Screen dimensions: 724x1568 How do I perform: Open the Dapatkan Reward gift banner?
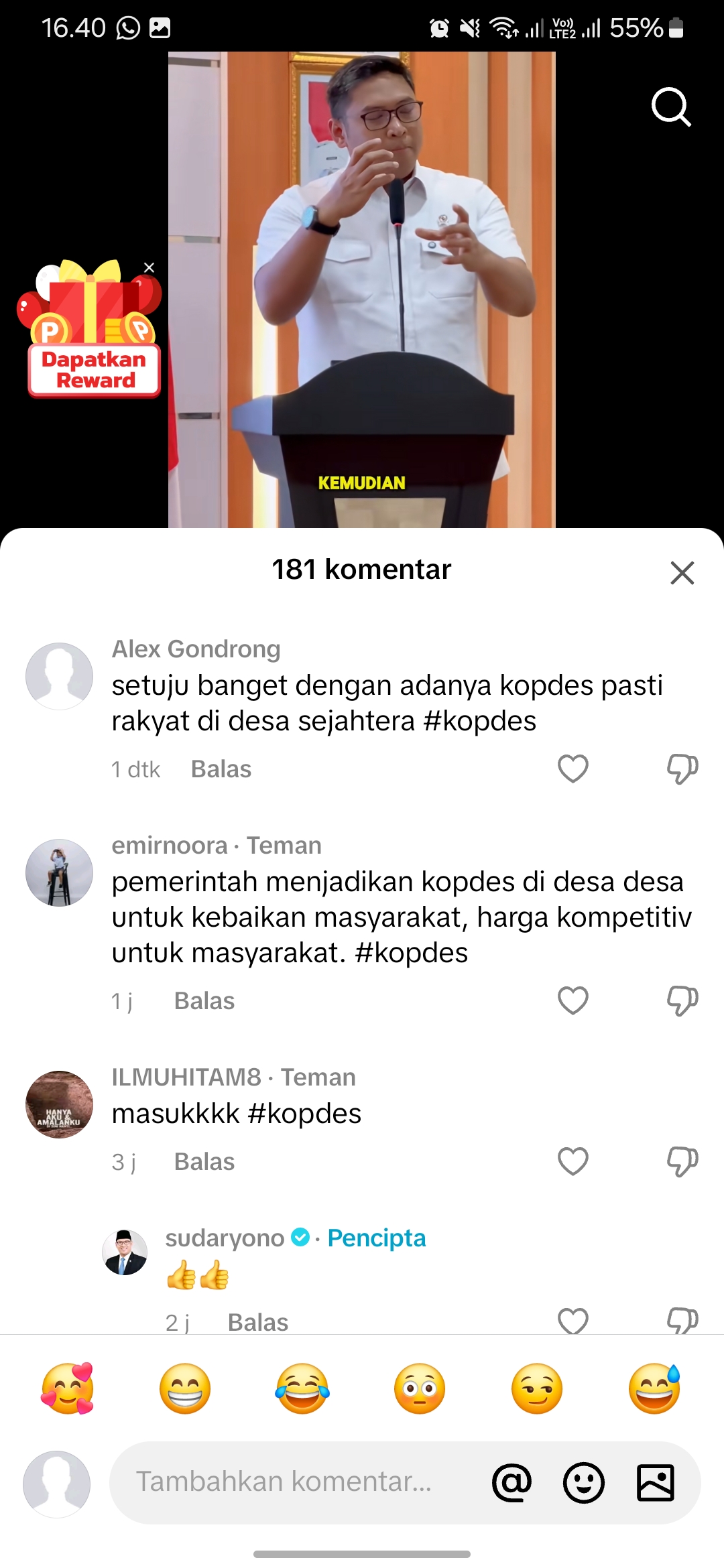click(x=90, y=328)
